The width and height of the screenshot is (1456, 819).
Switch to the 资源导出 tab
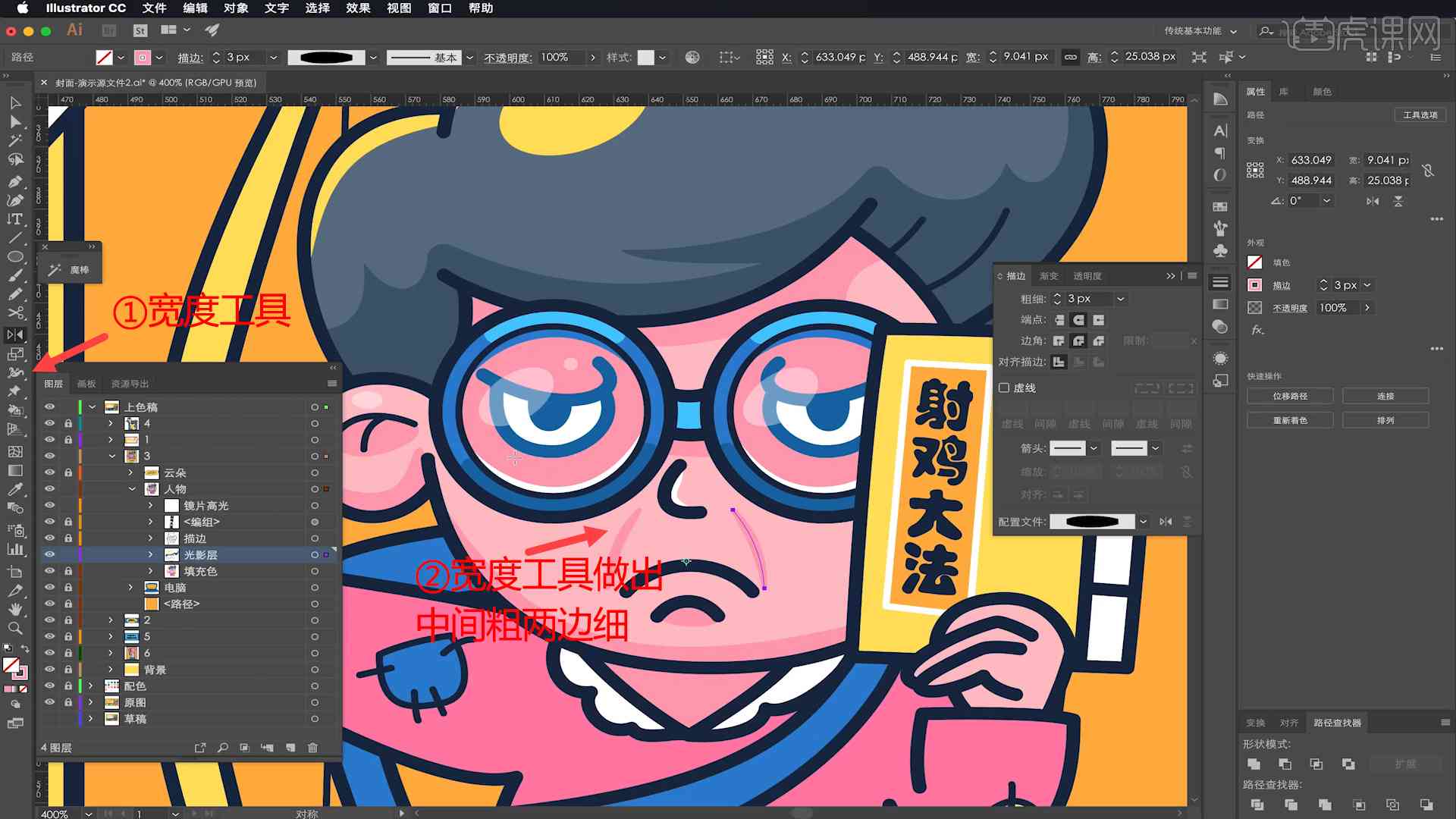point(130,384)
